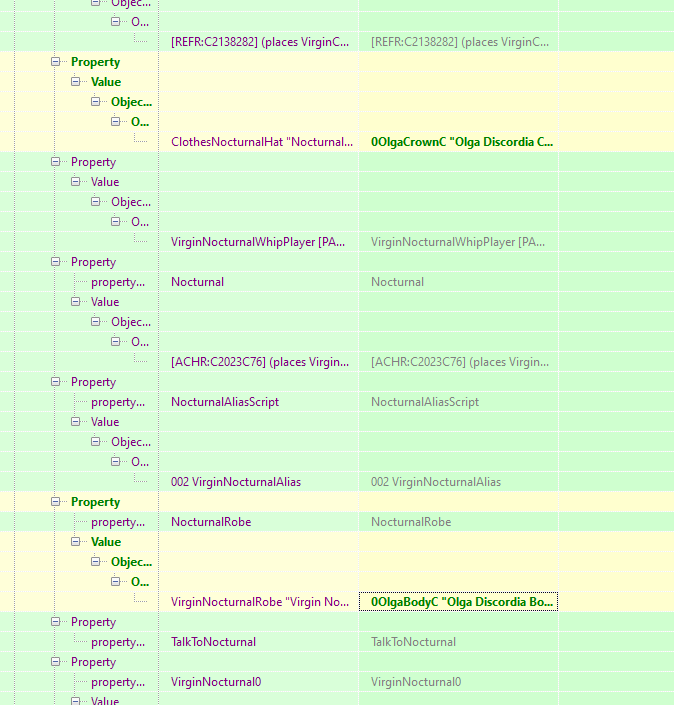Click the gray VirginNocturnalWhipPlayer [PA... cell

tap(458, 242)
